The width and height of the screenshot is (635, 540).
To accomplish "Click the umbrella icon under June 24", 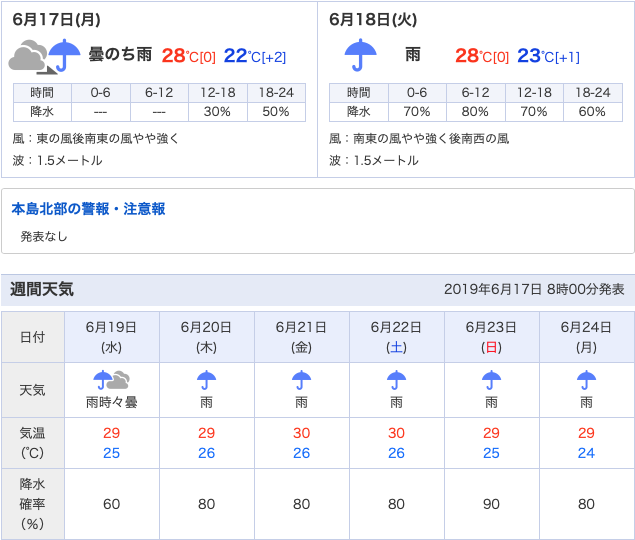I will click(586, 380).
